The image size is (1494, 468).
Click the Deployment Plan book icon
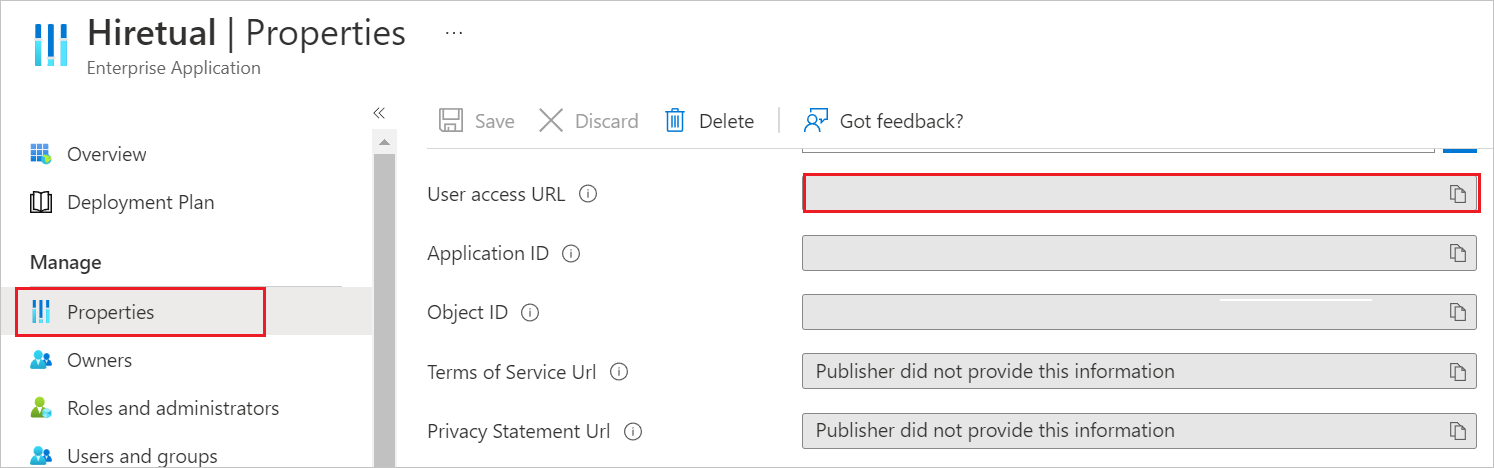point(41,202)
